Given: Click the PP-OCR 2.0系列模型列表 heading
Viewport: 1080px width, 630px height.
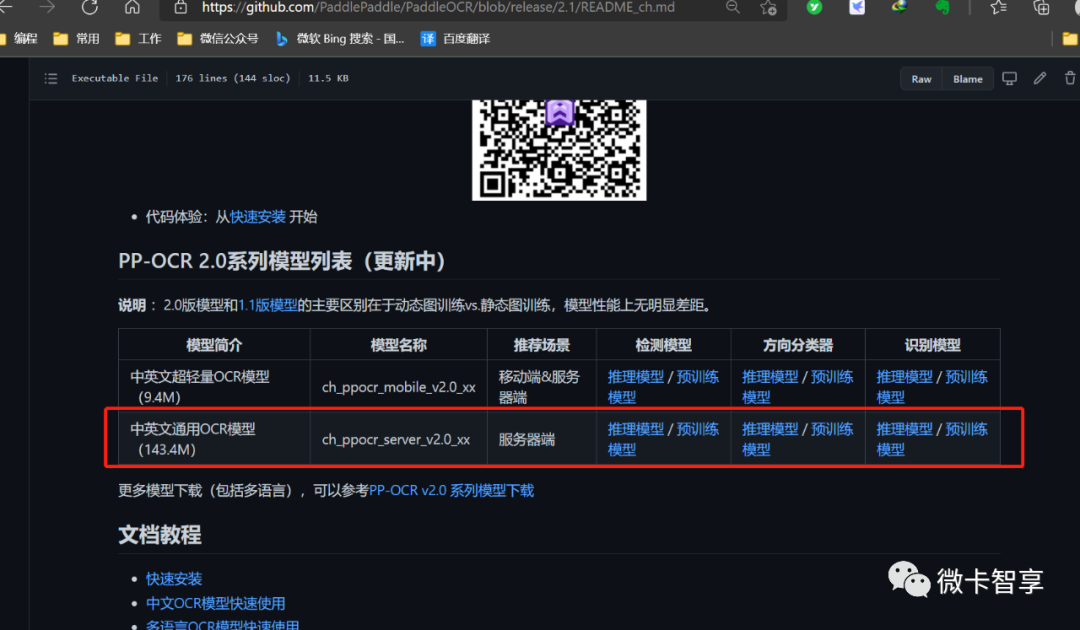Looking at the screenshot, I should 282,261.
